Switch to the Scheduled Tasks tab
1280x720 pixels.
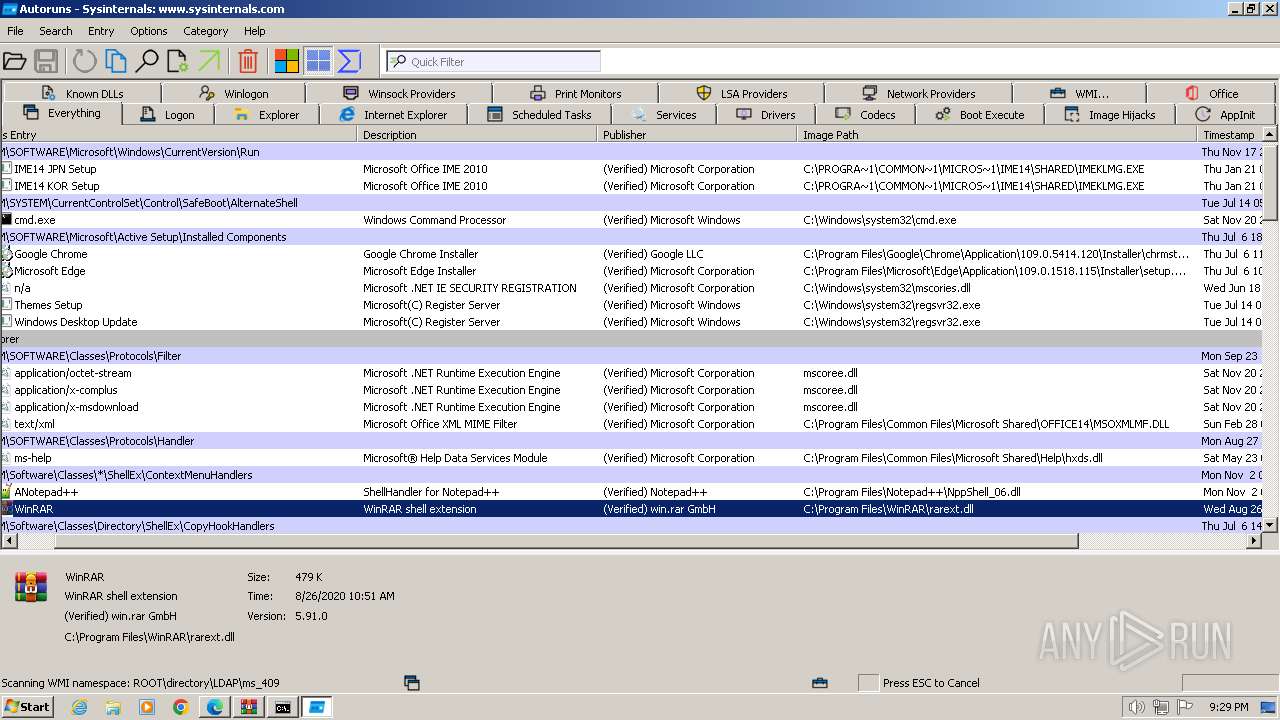tap(540, 114)
